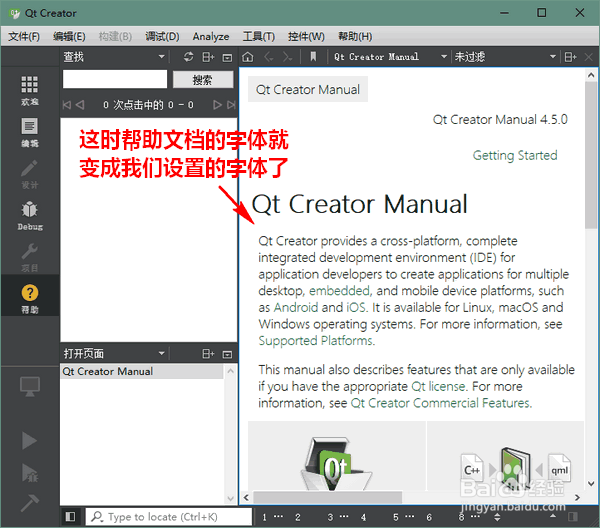Toggle output pane 1 in status bar
The height and width of the screenshot is (528, 600).
[273, 517]
